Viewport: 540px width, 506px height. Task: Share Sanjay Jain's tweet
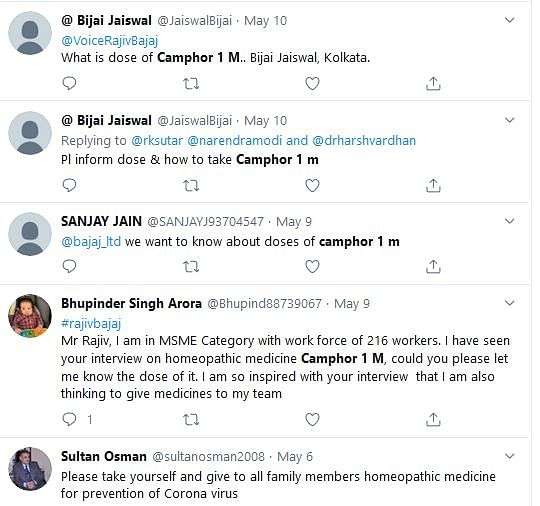433,266
